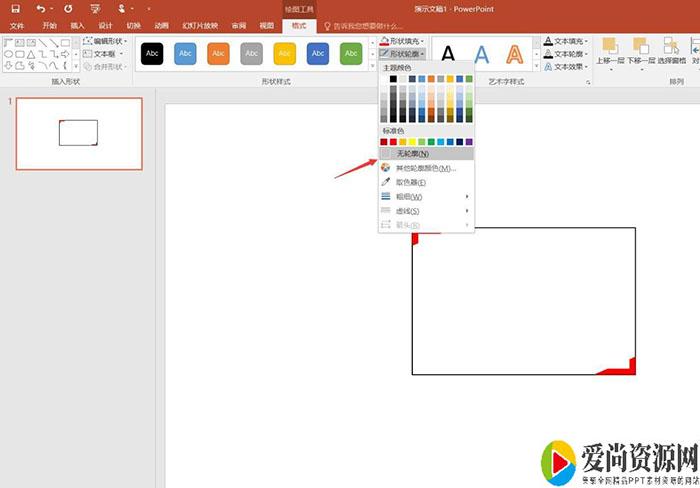This screenshot has width=700, height=488.
Task: Click the Edit Shape (编辑形状) icon
Action: 106,42
